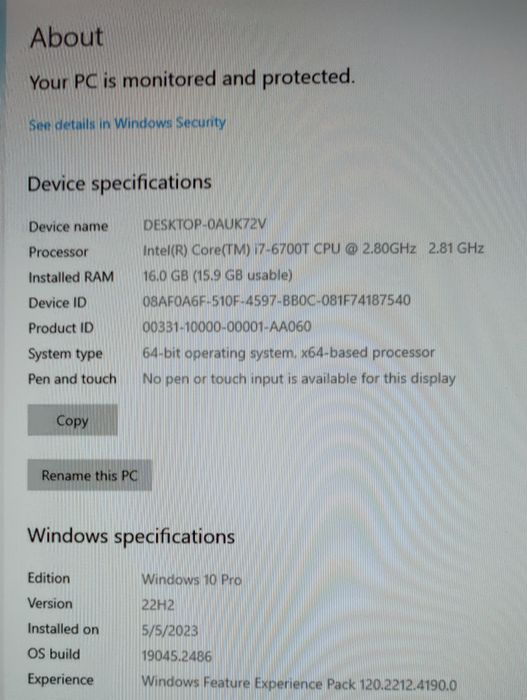Click the Installed on date 5/5/2023
Screen dimensions: 527x700
170,630
